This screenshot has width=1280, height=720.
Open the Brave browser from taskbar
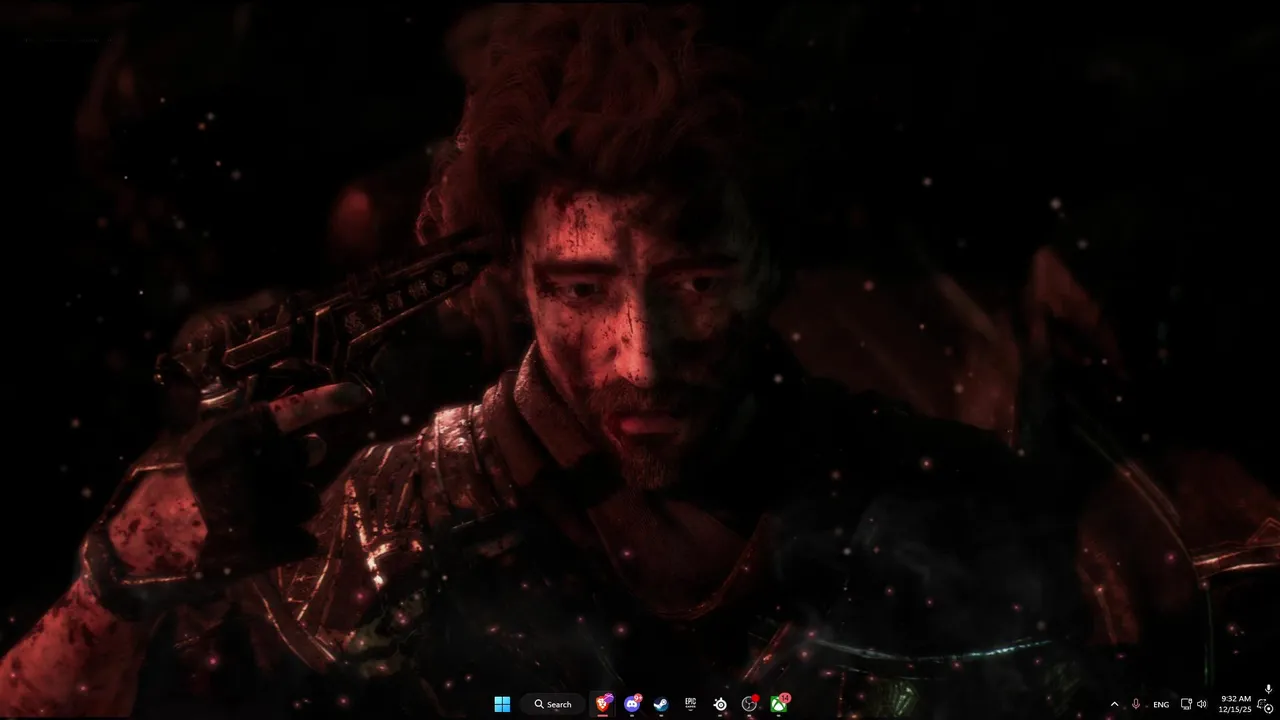[604, 704]
